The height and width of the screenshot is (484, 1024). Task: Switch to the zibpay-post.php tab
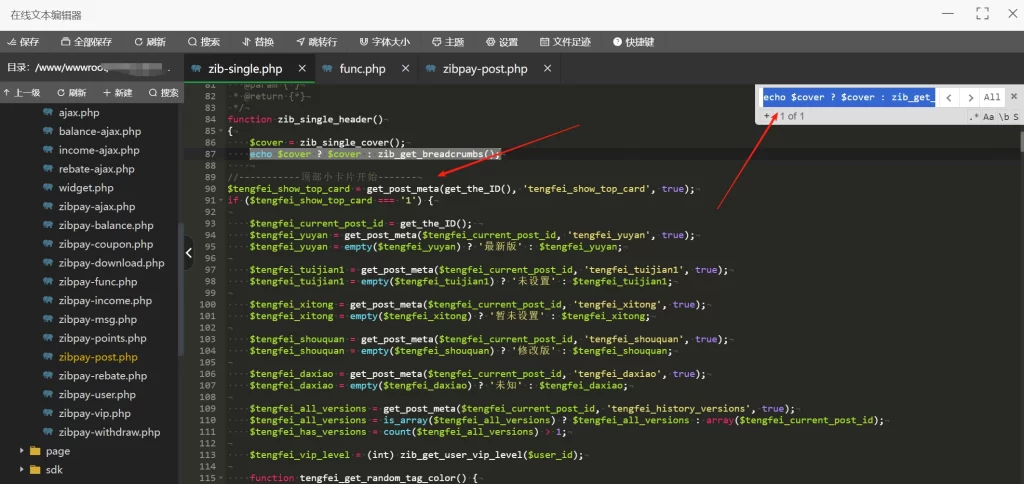(x=476, y=69)
